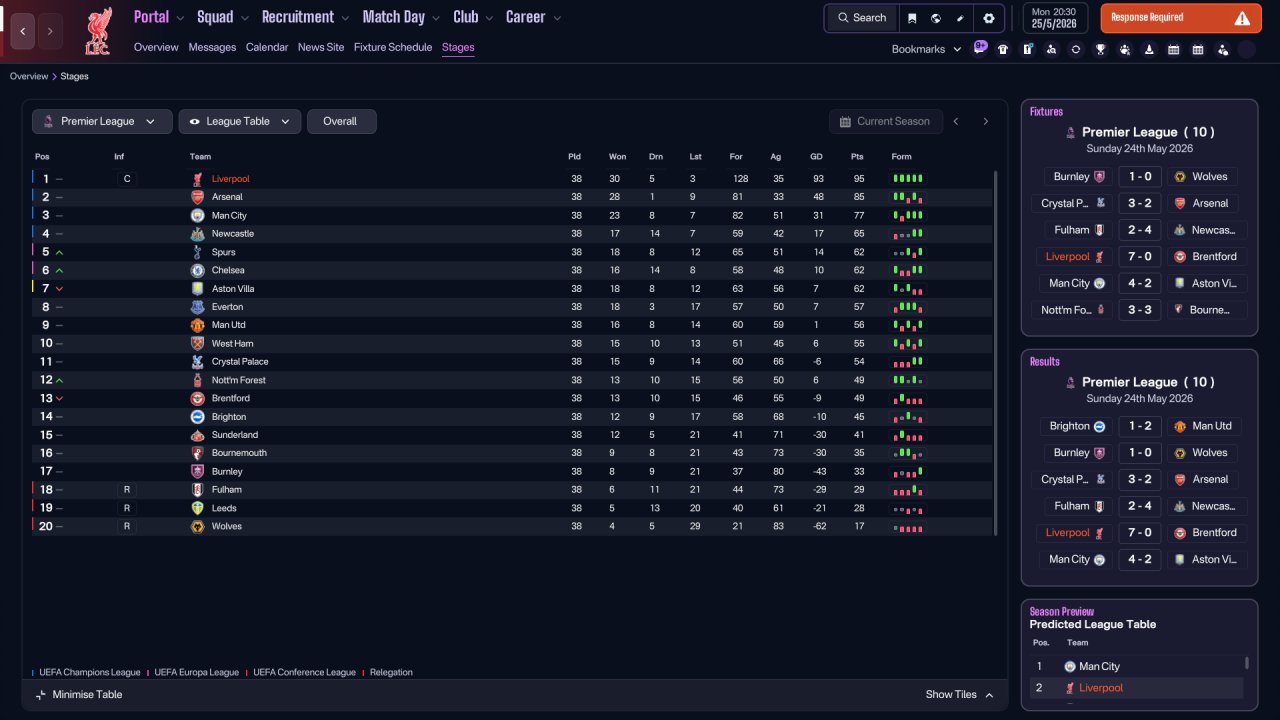Image resolution: width=1280 pixels, height=720 pixels.
Task: Click Minimise Table at the bottom
Action: tap(78, 694)
